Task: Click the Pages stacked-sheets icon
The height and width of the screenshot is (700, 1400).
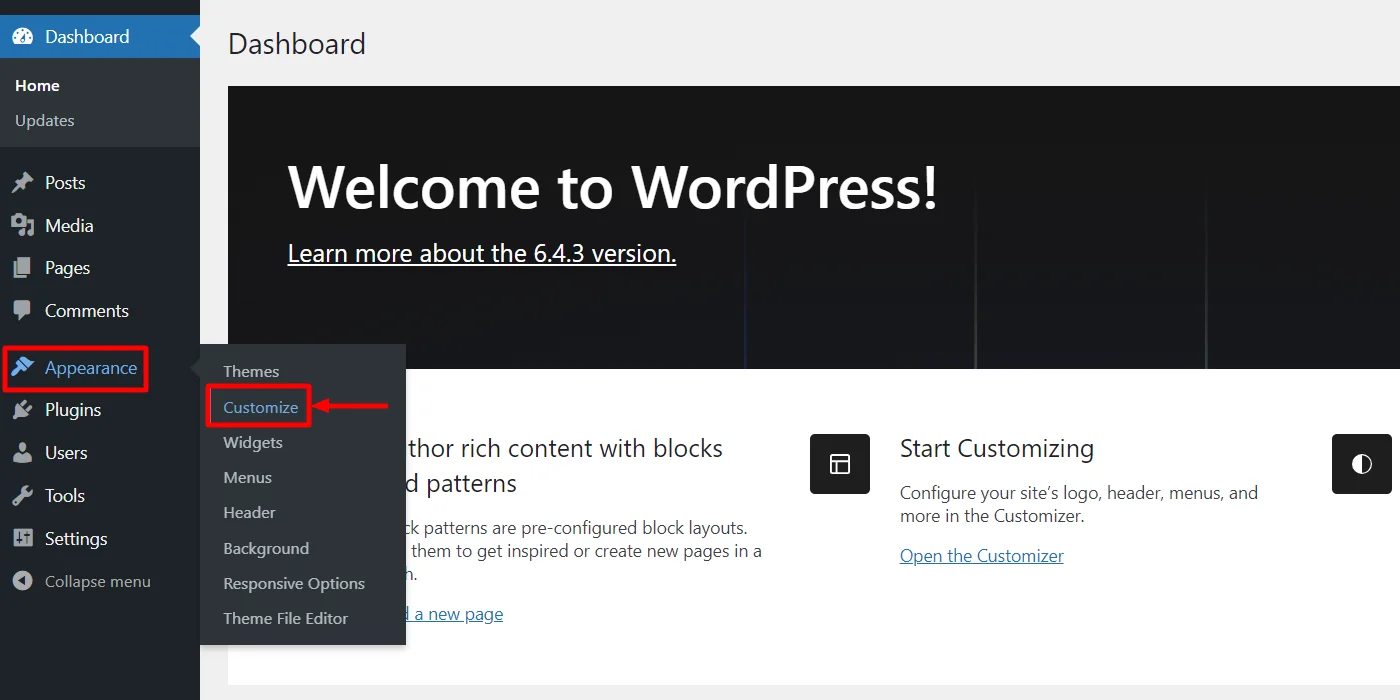Action: click(22, 268)
